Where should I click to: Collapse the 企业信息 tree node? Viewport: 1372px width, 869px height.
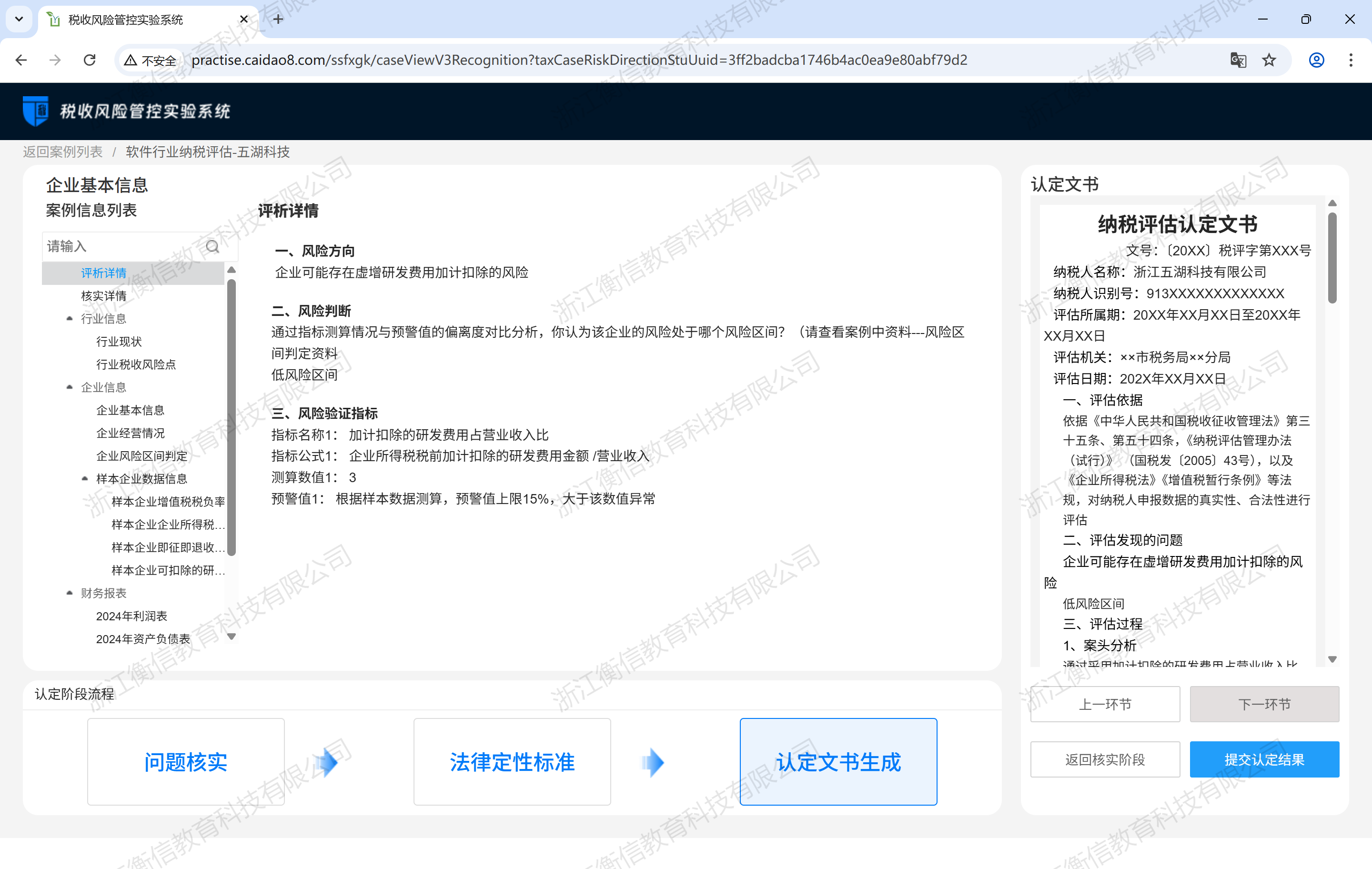tap(70, 387)
